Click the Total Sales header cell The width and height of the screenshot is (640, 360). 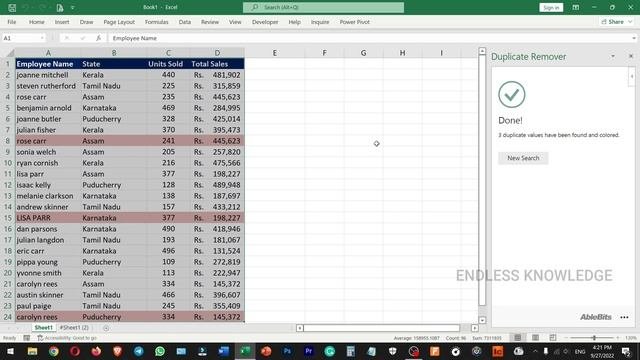tap(217, 64)
